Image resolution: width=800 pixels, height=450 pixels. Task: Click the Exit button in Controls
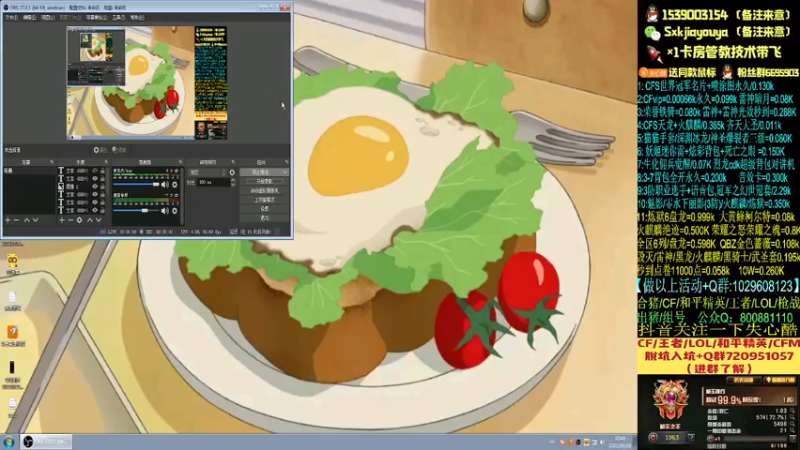(x=264, y=218)
